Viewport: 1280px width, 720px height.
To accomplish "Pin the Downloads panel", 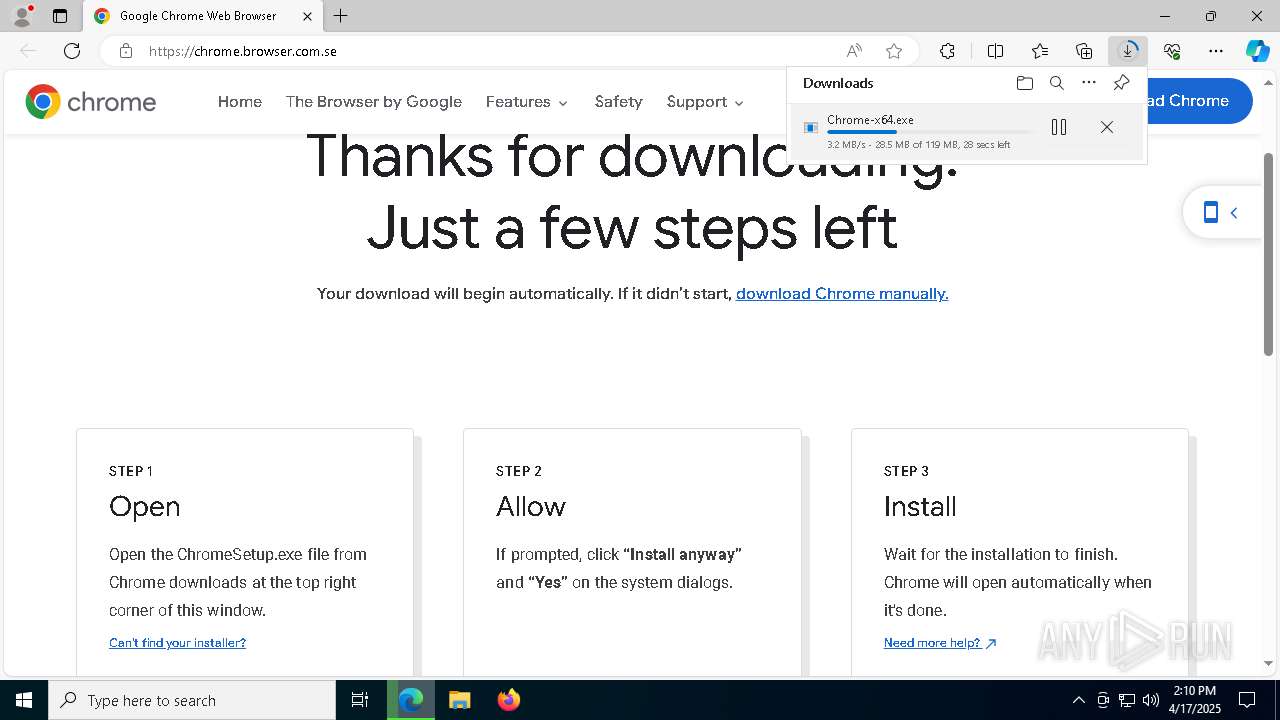I will click(1121, 83).
